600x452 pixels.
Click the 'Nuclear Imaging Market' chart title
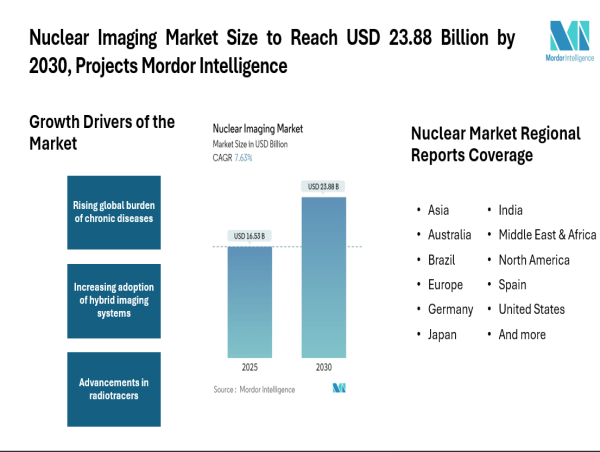[x=258, y=129]
